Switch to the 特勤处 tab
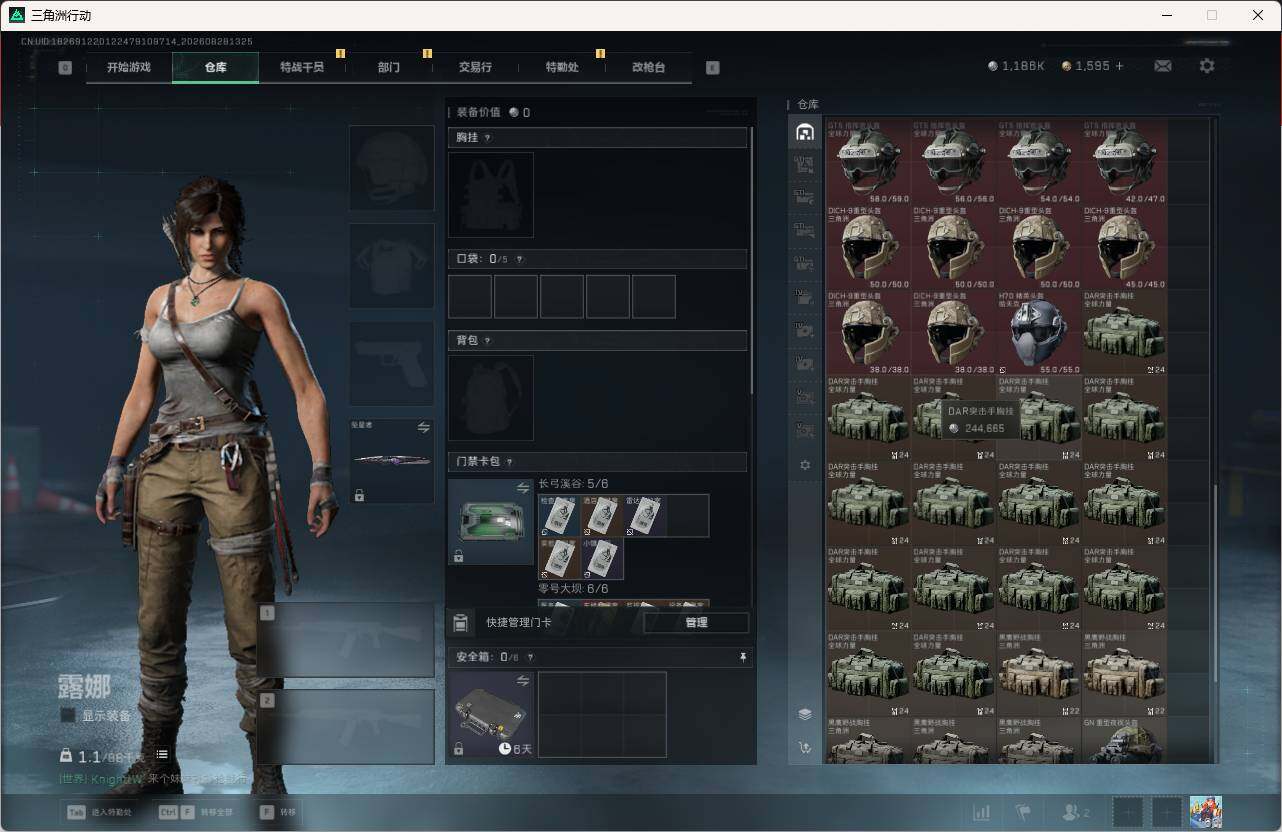Viewport: 1282px width, 832px height. [562, 67]
